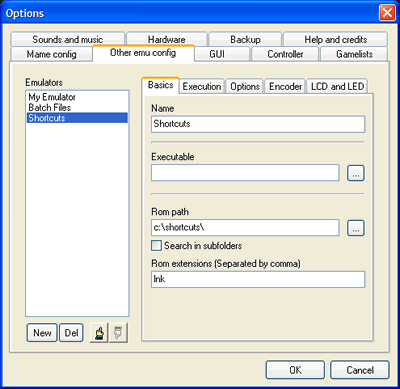Open the Backup tab
400x389 pixels.
[x=245, y=39]
